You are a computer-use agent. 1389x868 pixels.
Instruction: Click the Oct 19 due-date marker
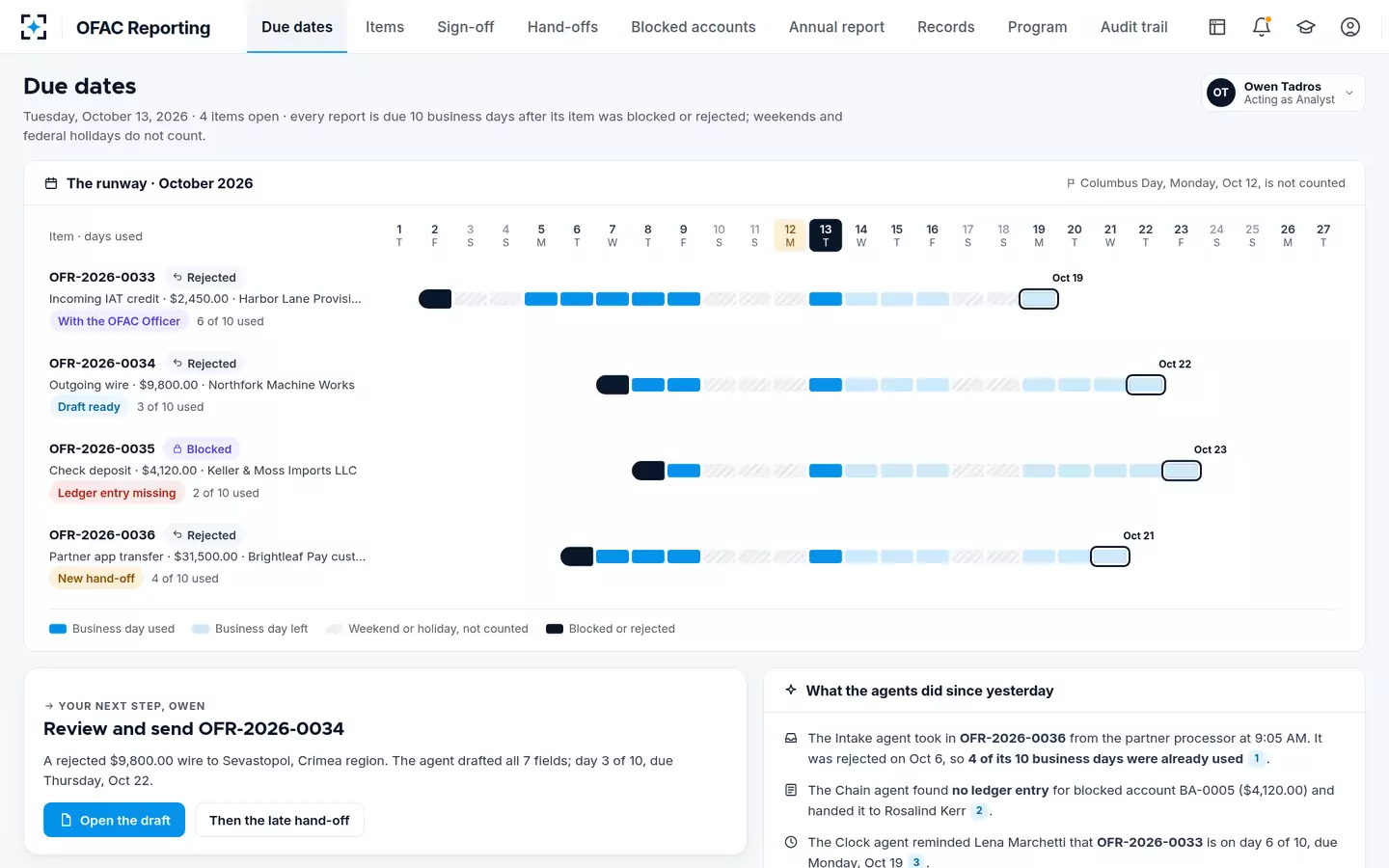point(1039,299)
